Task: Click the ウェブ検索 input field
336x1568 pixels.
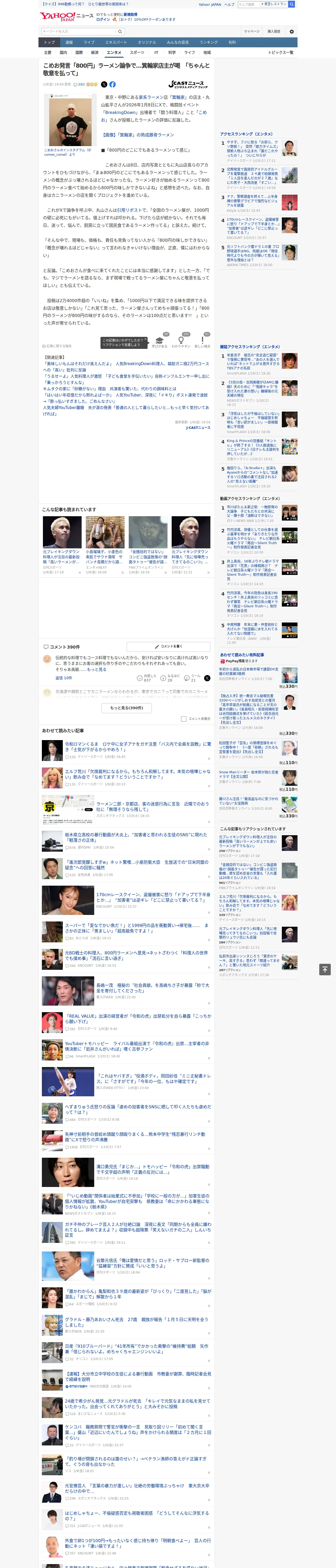Action: pos(249,4)
